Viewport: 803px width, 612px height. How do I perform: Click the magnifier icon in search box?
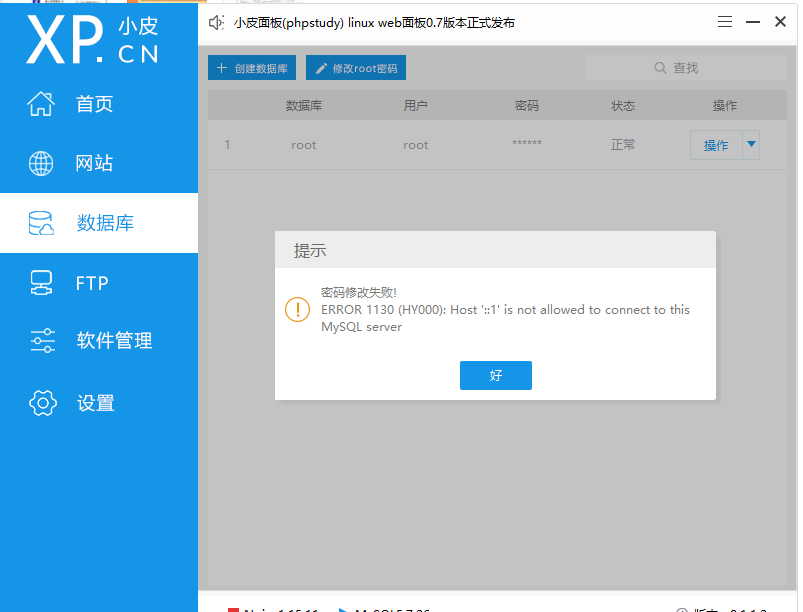[x=660, y=67]
